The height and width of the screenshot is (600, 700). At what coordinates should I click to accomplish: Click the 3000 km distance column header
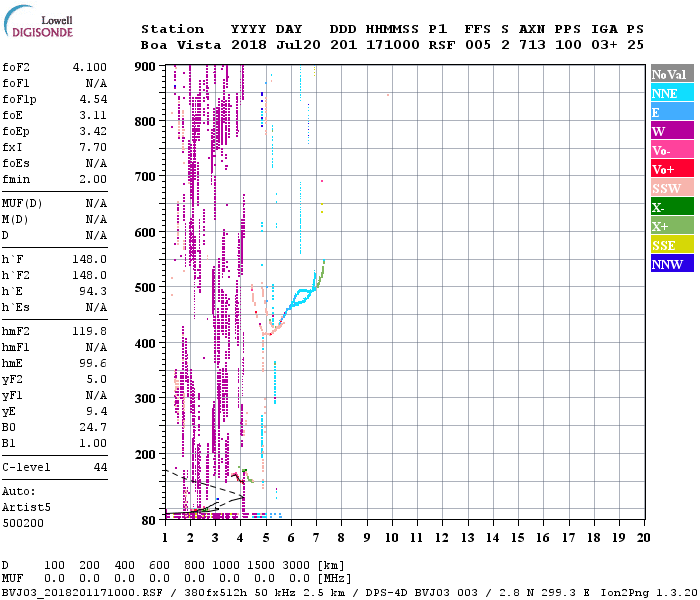296,565
